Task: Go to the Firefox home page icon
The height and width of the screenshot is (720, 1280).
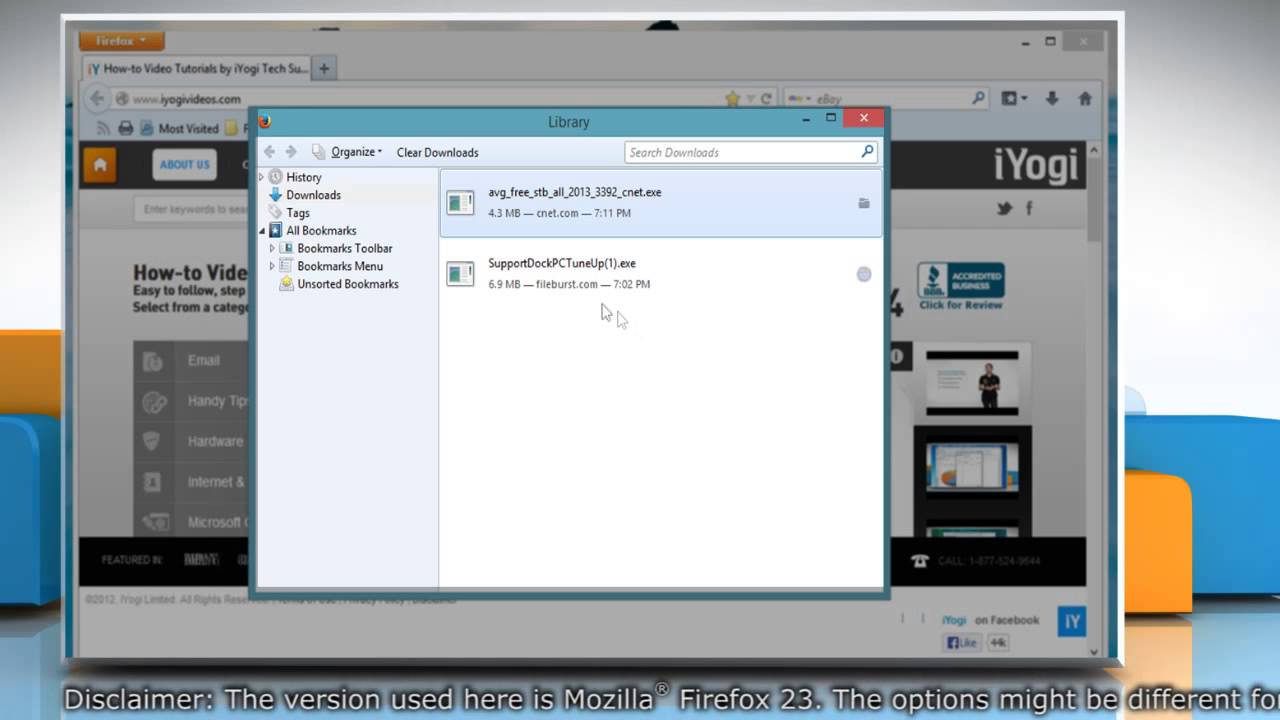Action: pos(1085,98)
